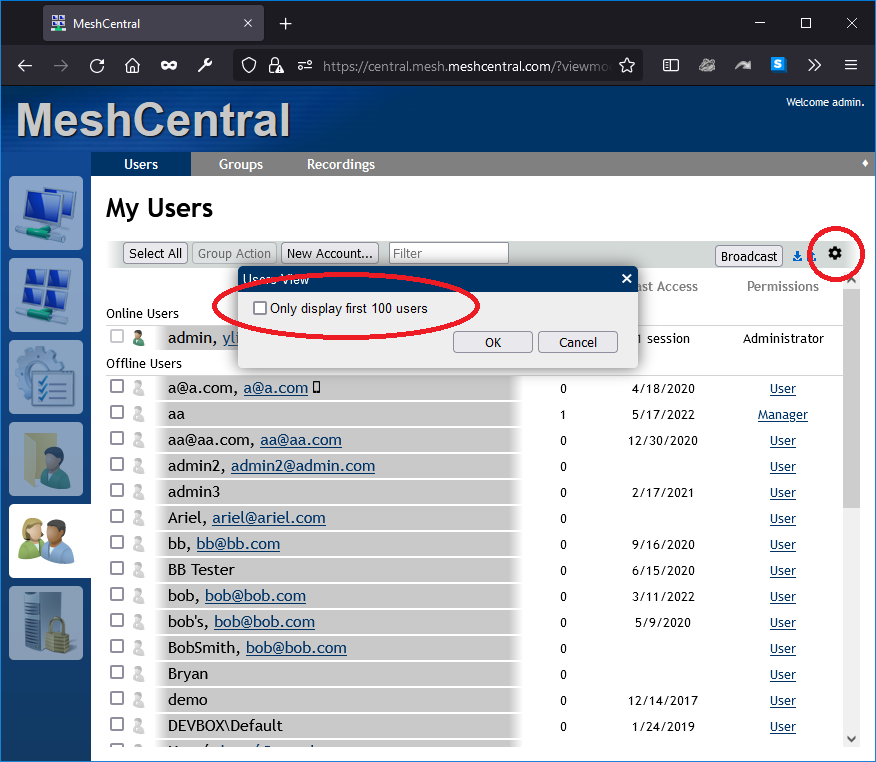This screenshot has height=762, width=876.
Task: Open the Group Action dropdown
Action: click(234, 253)
